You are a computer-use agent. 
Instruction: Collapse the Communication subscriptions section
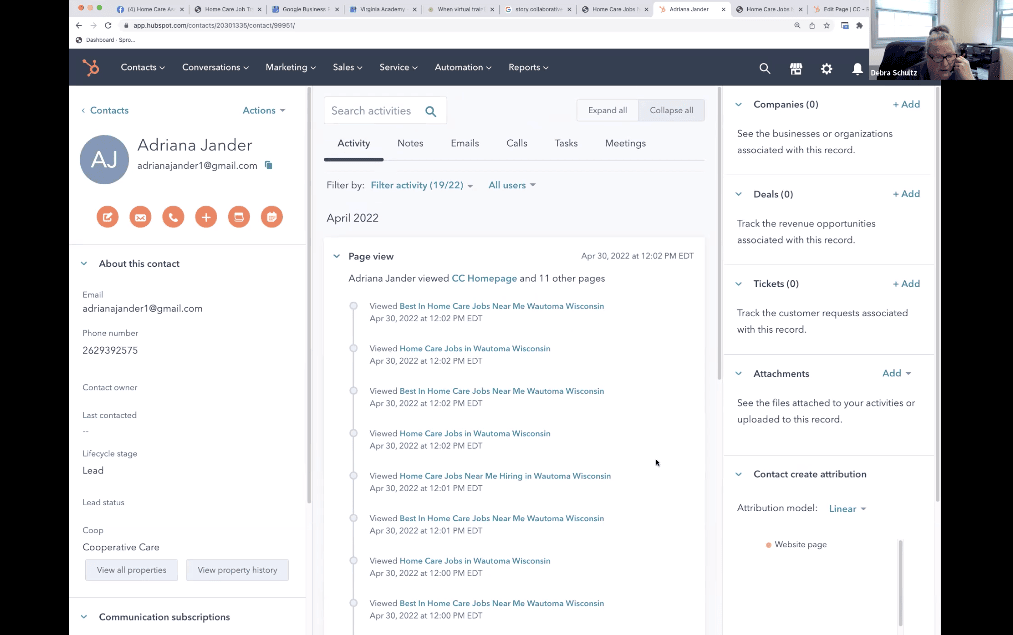coord(84,617)
